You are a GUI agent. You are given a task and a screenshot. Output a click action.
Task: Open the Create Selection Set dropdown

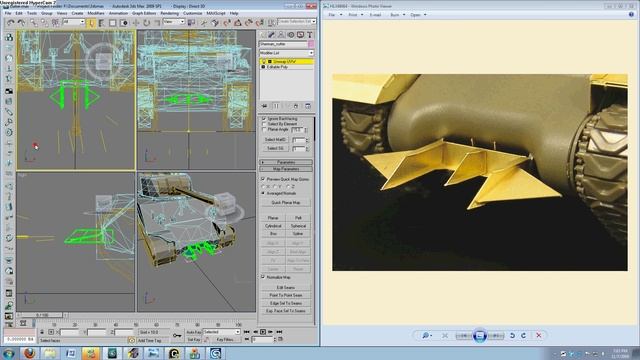pyautogui.click(x=297, y=21)
